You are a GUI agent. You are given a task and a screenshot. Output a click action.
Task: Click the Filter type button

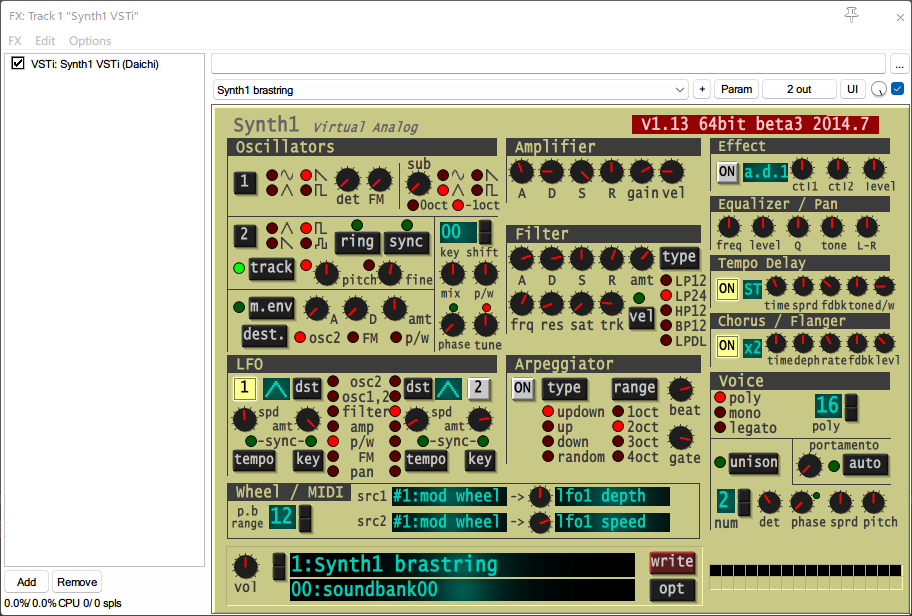click(x=679, y=257)
